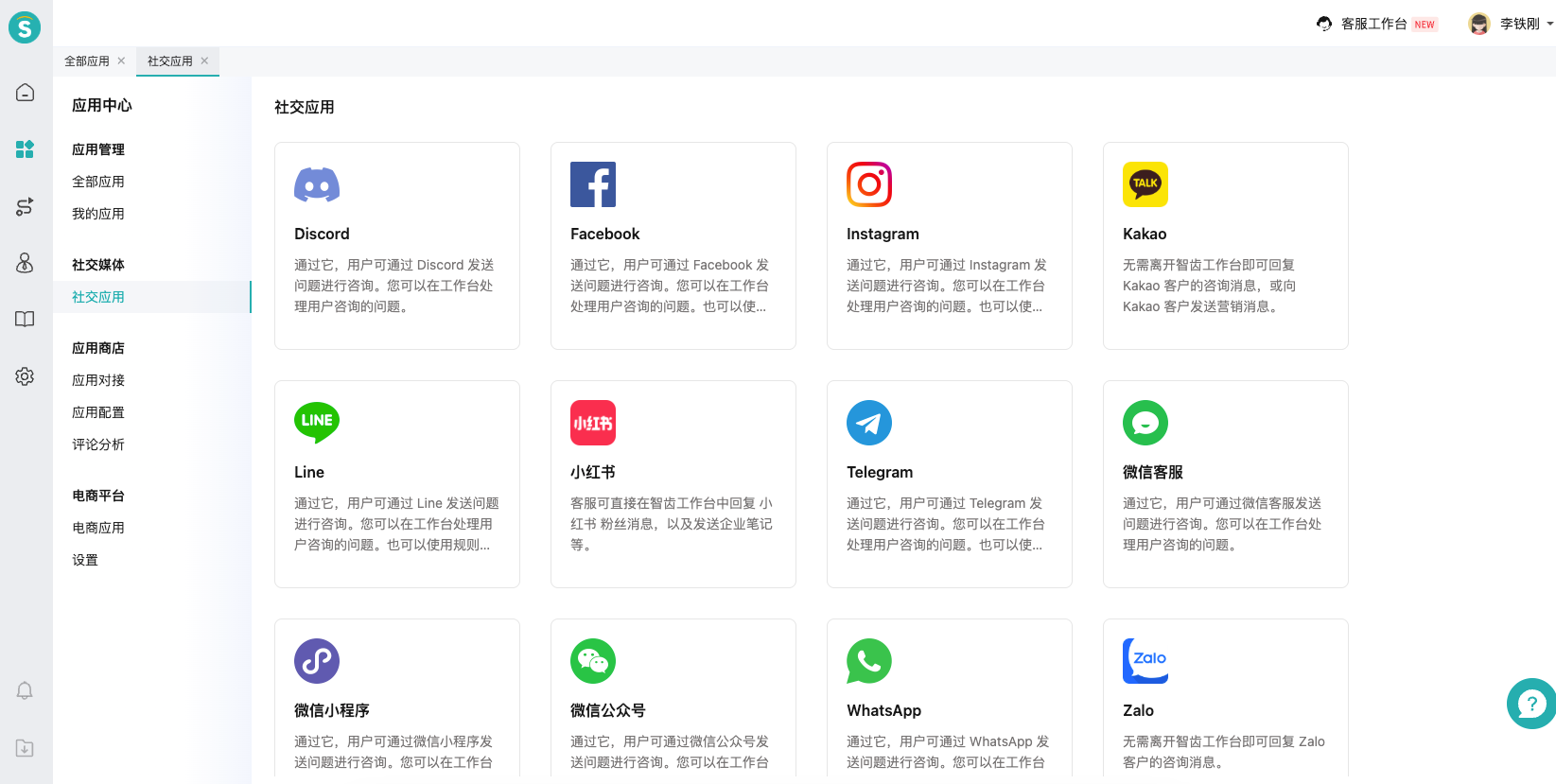Open 电商应用 in sidebar
Image resolution: width=1556 pixels, height=784 pixels.
tap(98, 528)
